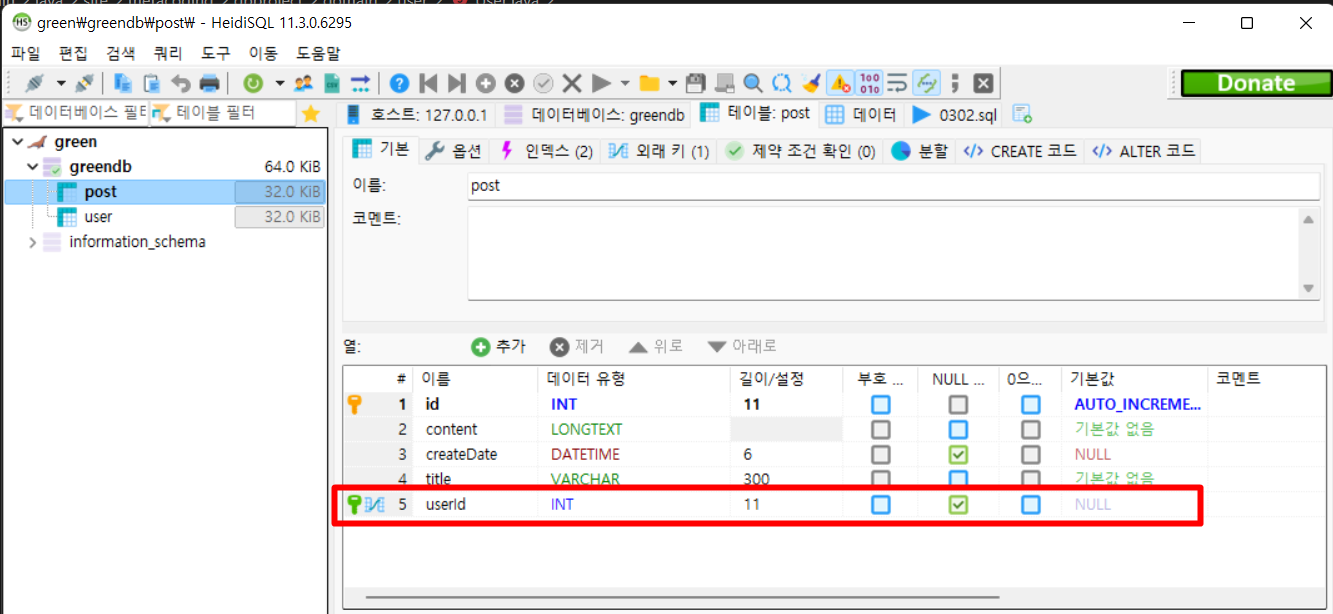The width and height of the screenshot is (1333, 614).
Task: Click the 테이블 필터 input
Action: pos(223,114)
